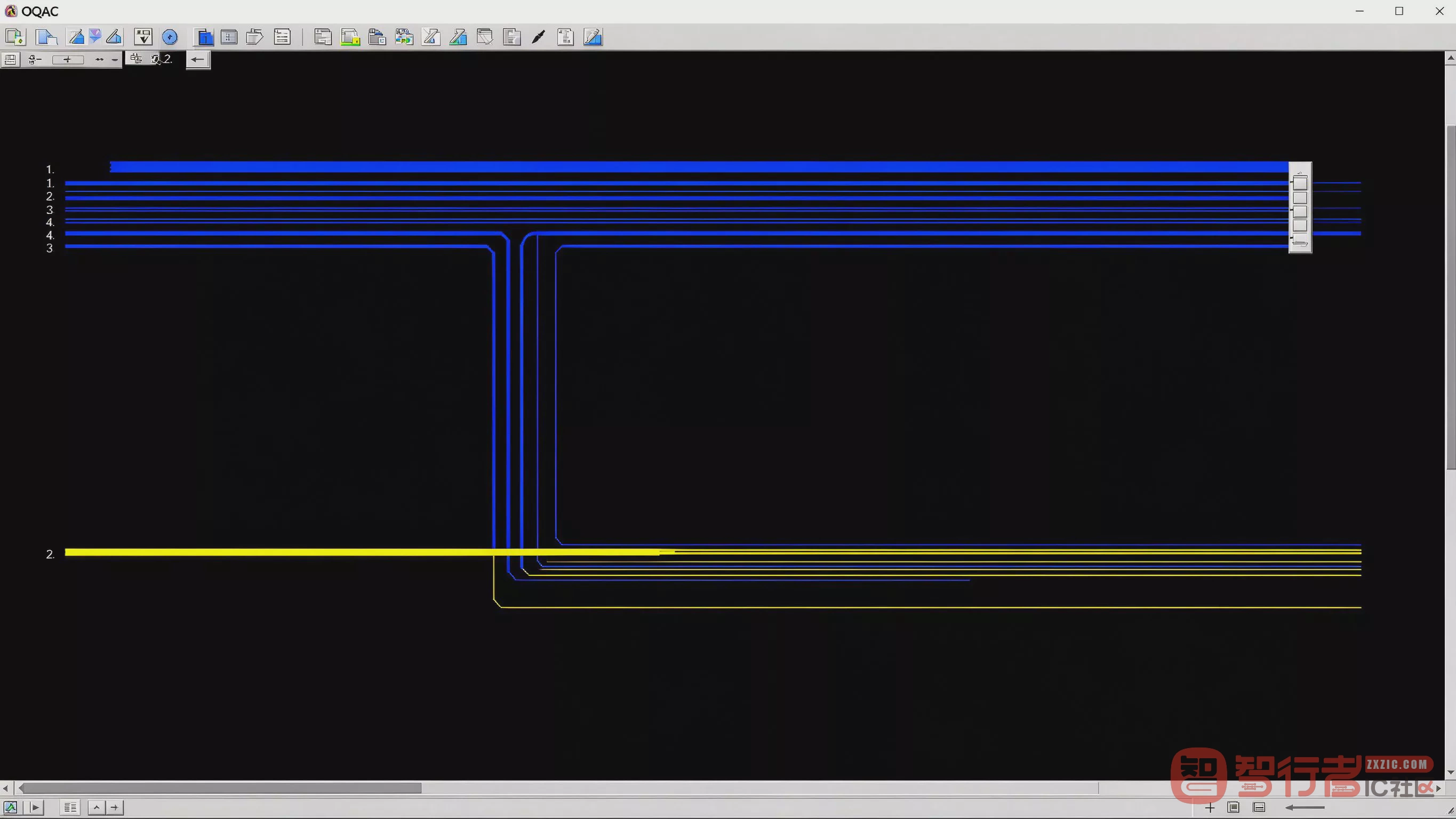Click the text list document icon
This screenshot has width=1456, height=819.
click(x=282, y=37)
